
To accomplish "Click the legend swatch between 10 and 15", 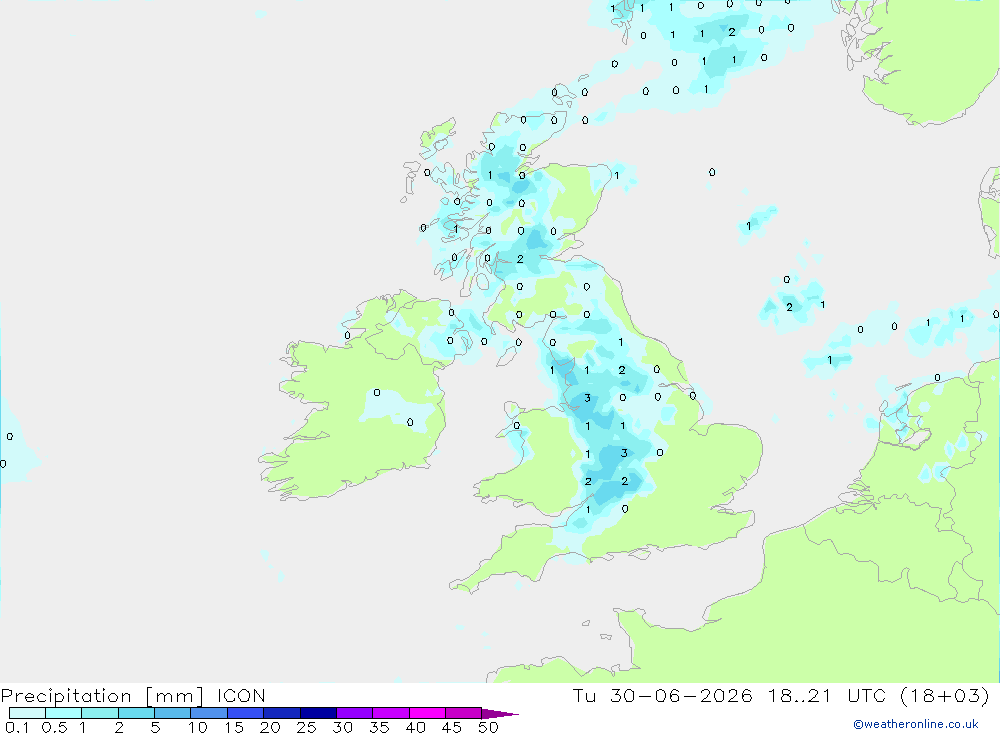I will 209,713.
